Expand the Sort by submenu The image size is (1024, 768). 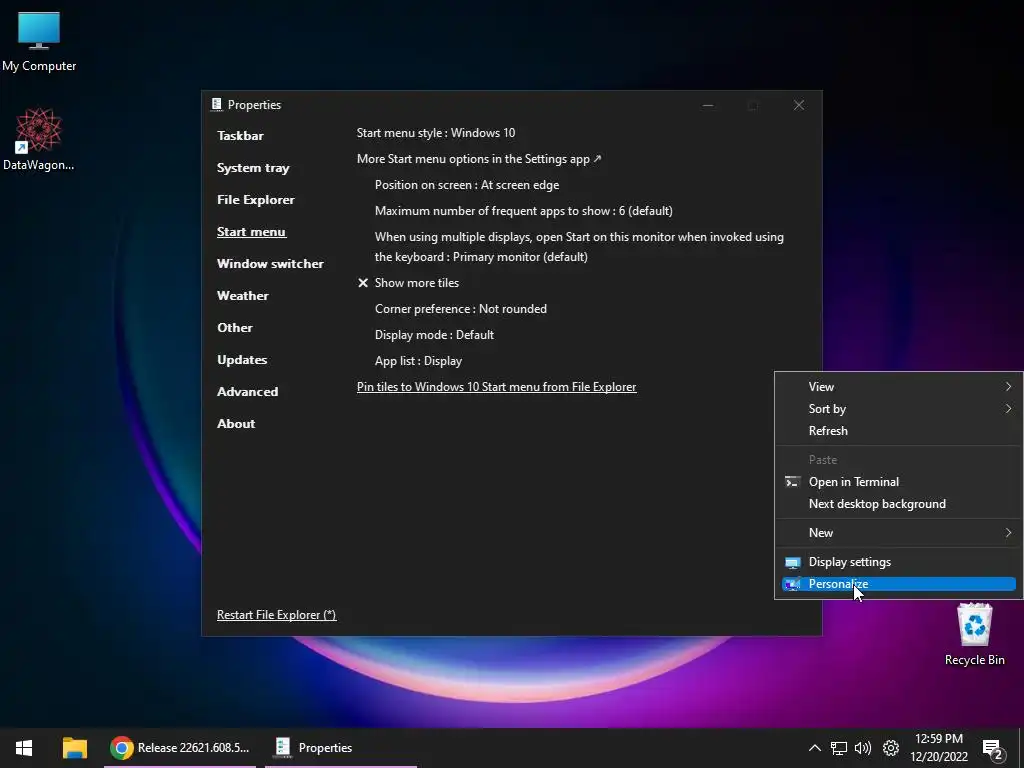pos(899,409)
